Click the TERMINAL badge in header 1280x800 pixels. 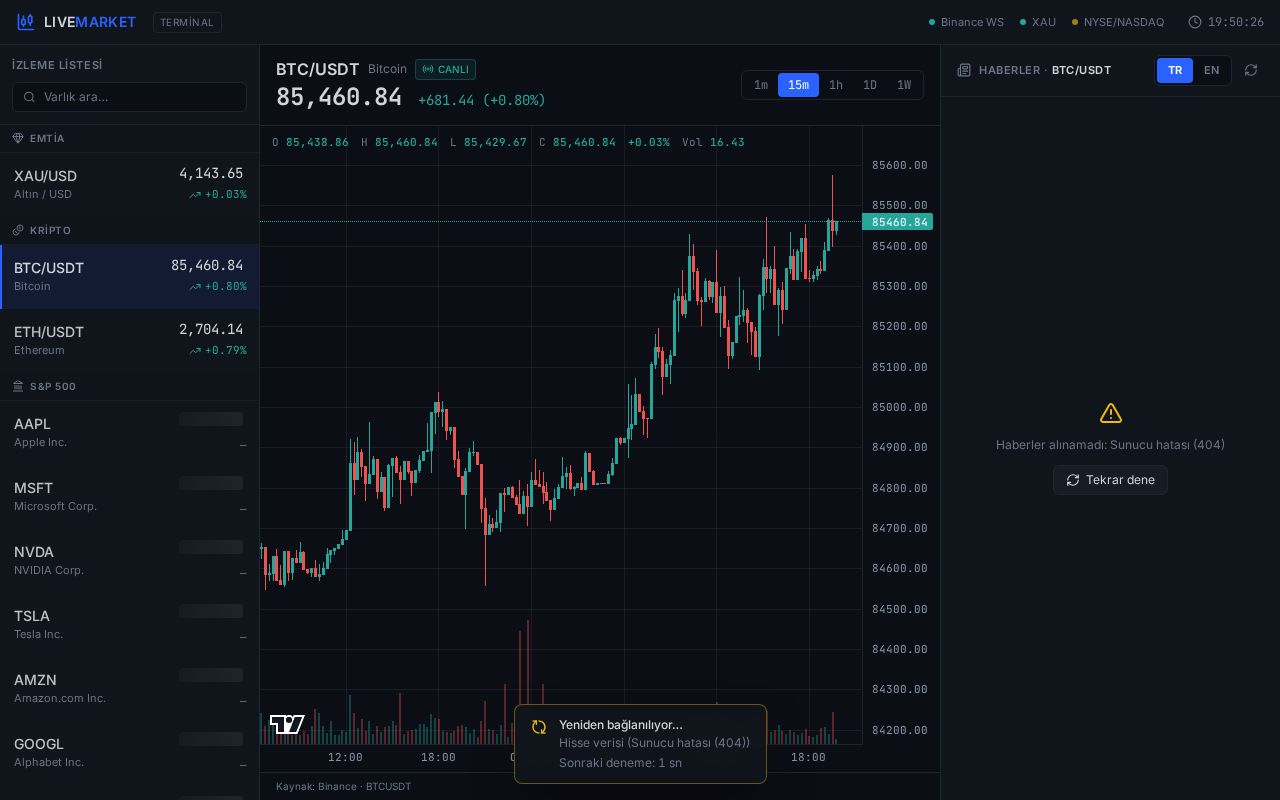tap(187, 22)
